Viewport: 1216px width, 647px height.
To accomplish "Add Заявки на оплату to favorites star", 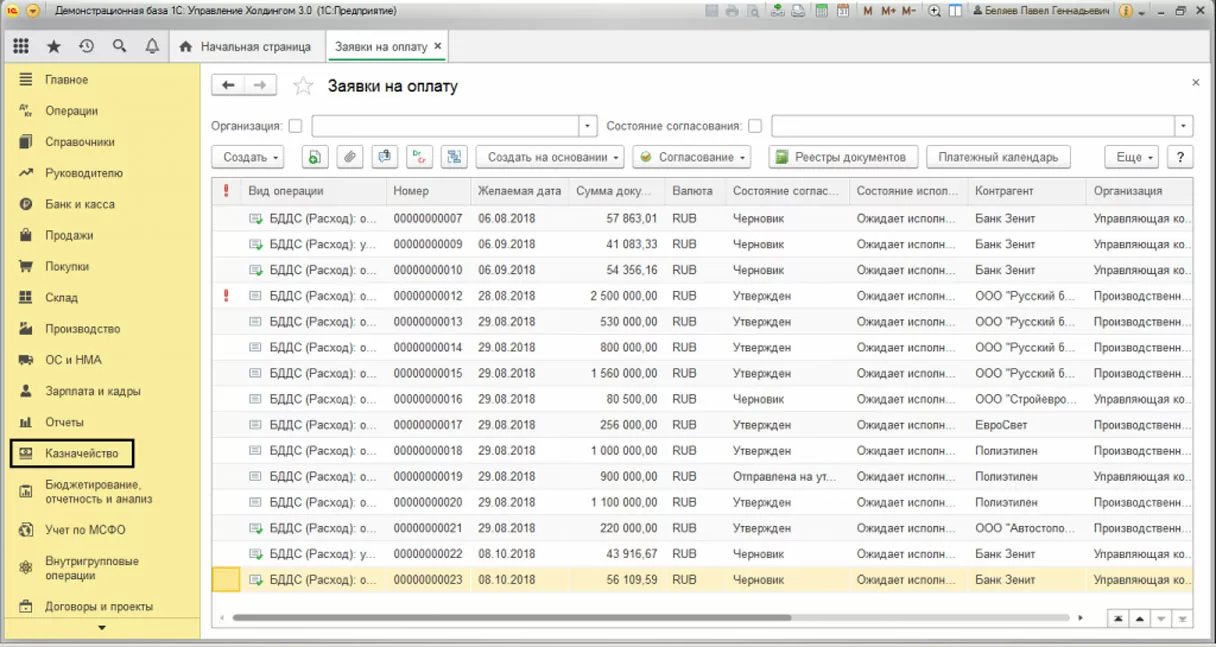I will point(303,86).
